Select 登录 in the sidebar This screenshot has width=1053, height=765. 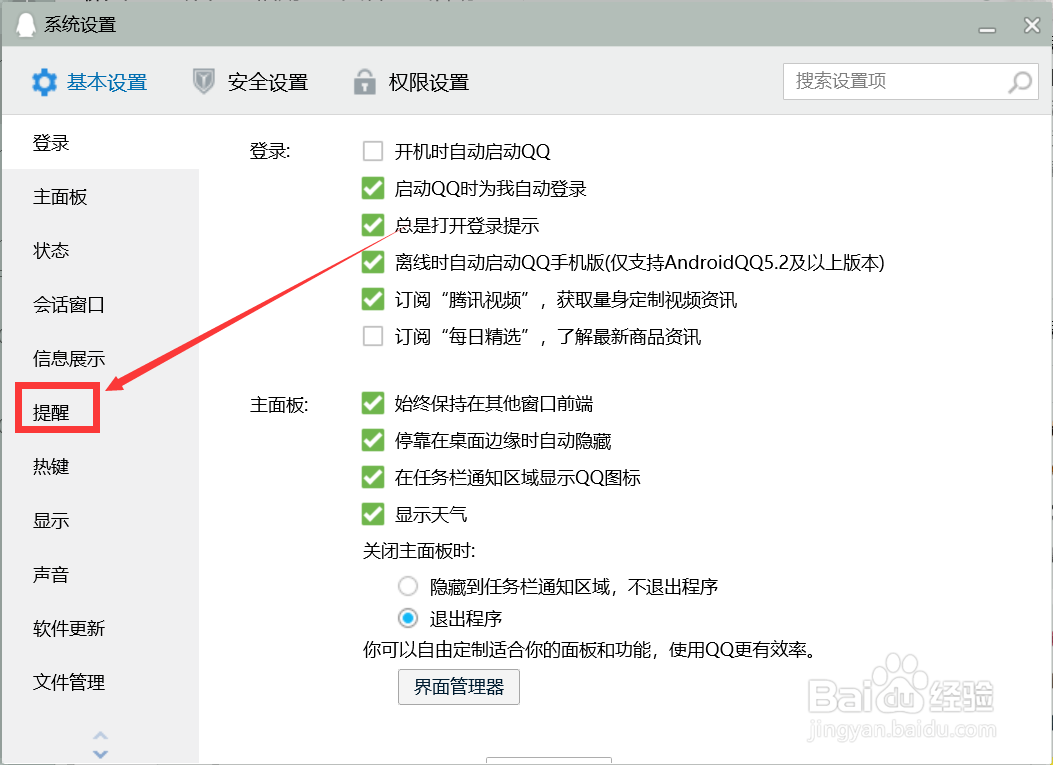coord(101,142)
